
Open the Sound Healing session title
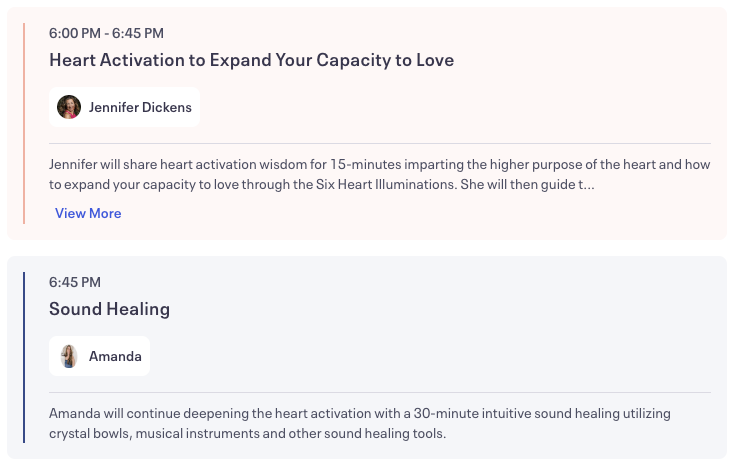[109, 309]
